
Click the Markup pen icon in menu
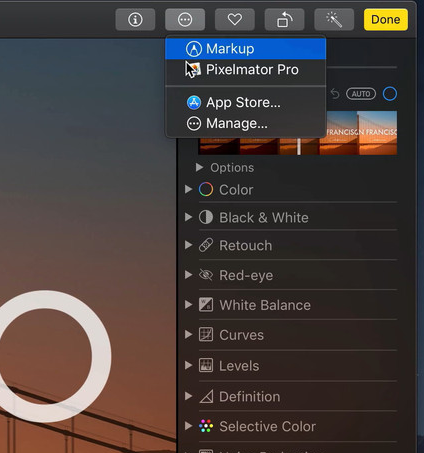[x=194, y=49]
